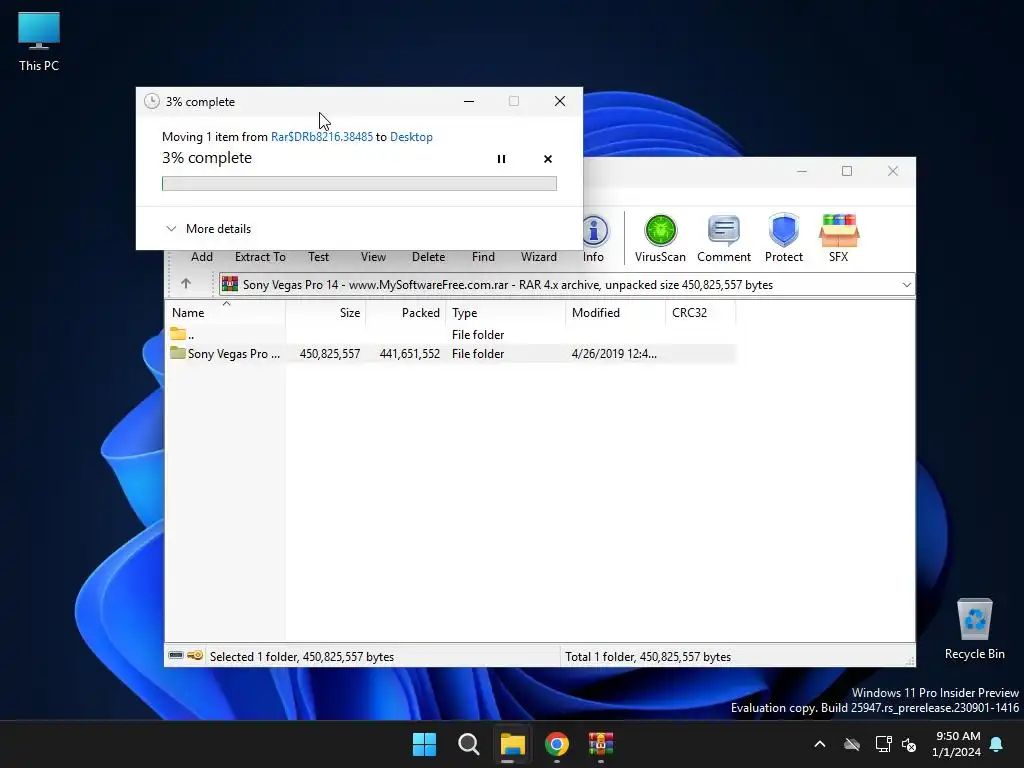
Task: Open the Comment tool in WinRAR
Action: tap(724, 239)
